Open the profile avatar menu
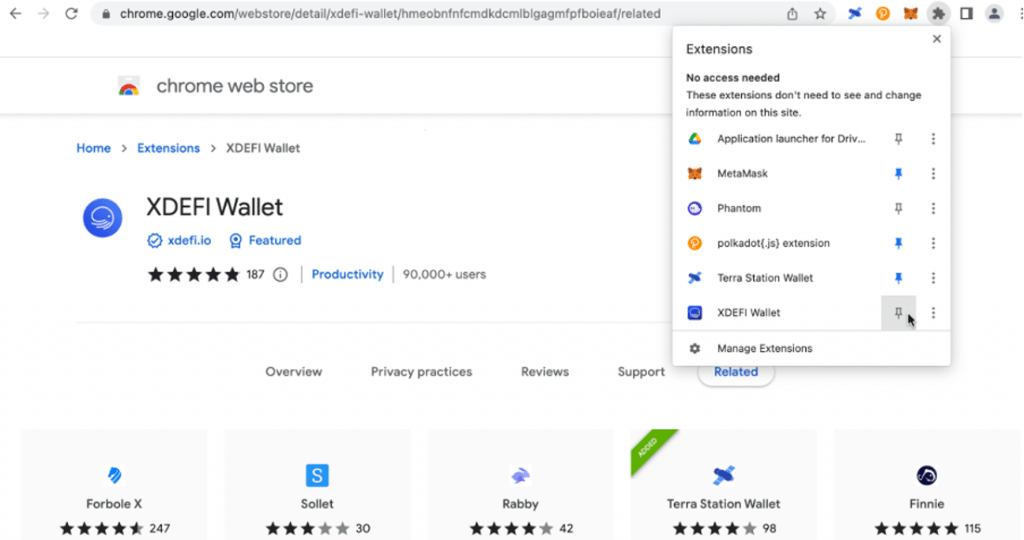The image size is (1024, 540). pyautogui.click(x=994, y=14)
